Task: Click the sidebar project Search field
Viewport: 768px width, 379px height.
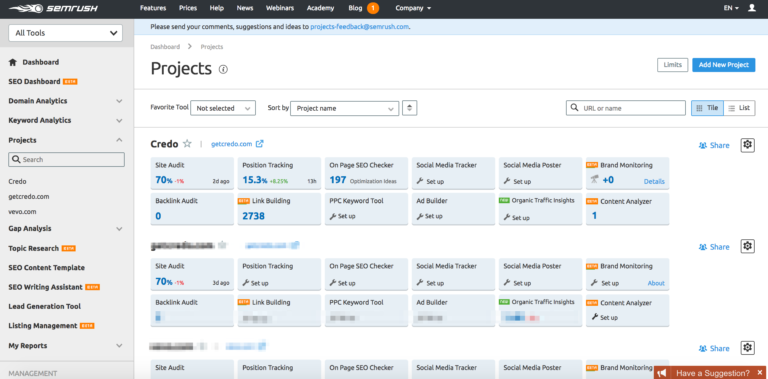Action: pyautogui.click(x=67, y=160)
